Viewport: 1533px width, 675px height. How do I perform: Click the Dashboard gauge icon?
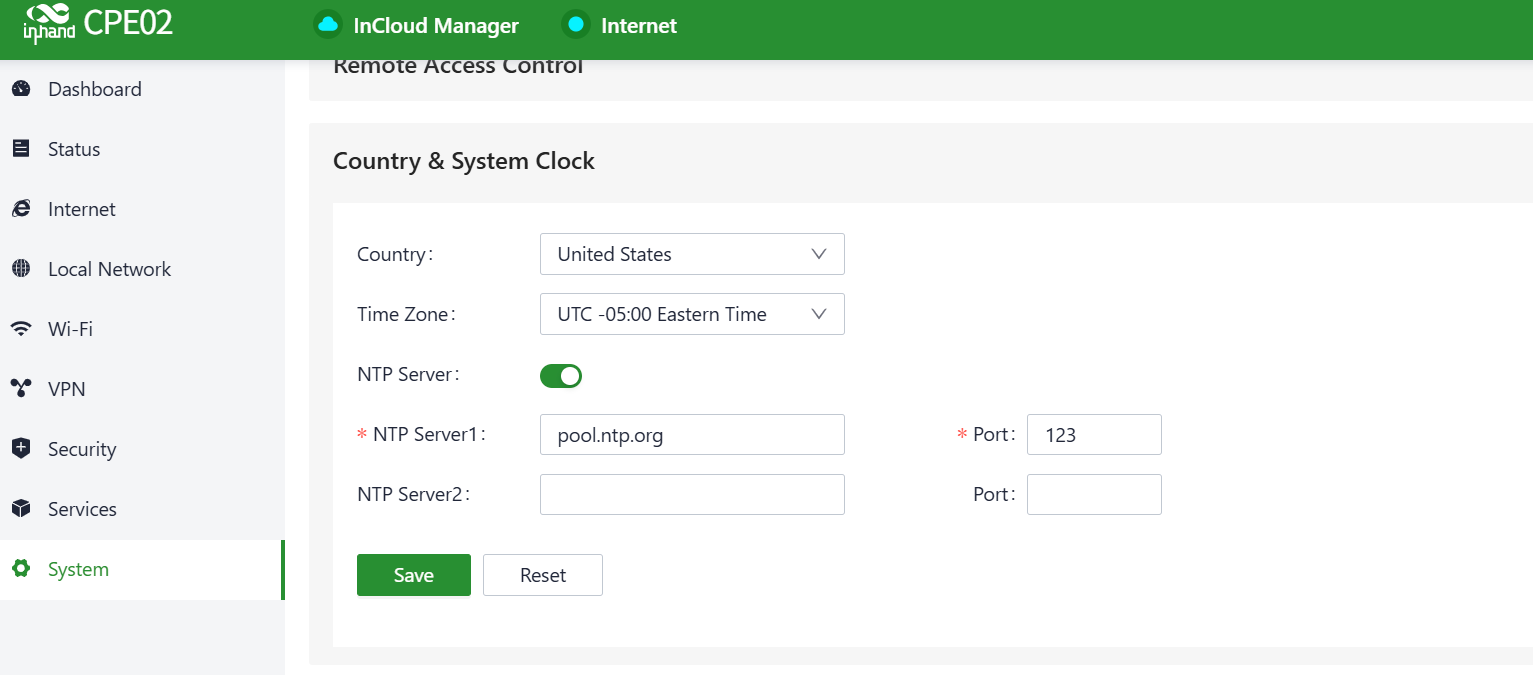coord(21,89)
